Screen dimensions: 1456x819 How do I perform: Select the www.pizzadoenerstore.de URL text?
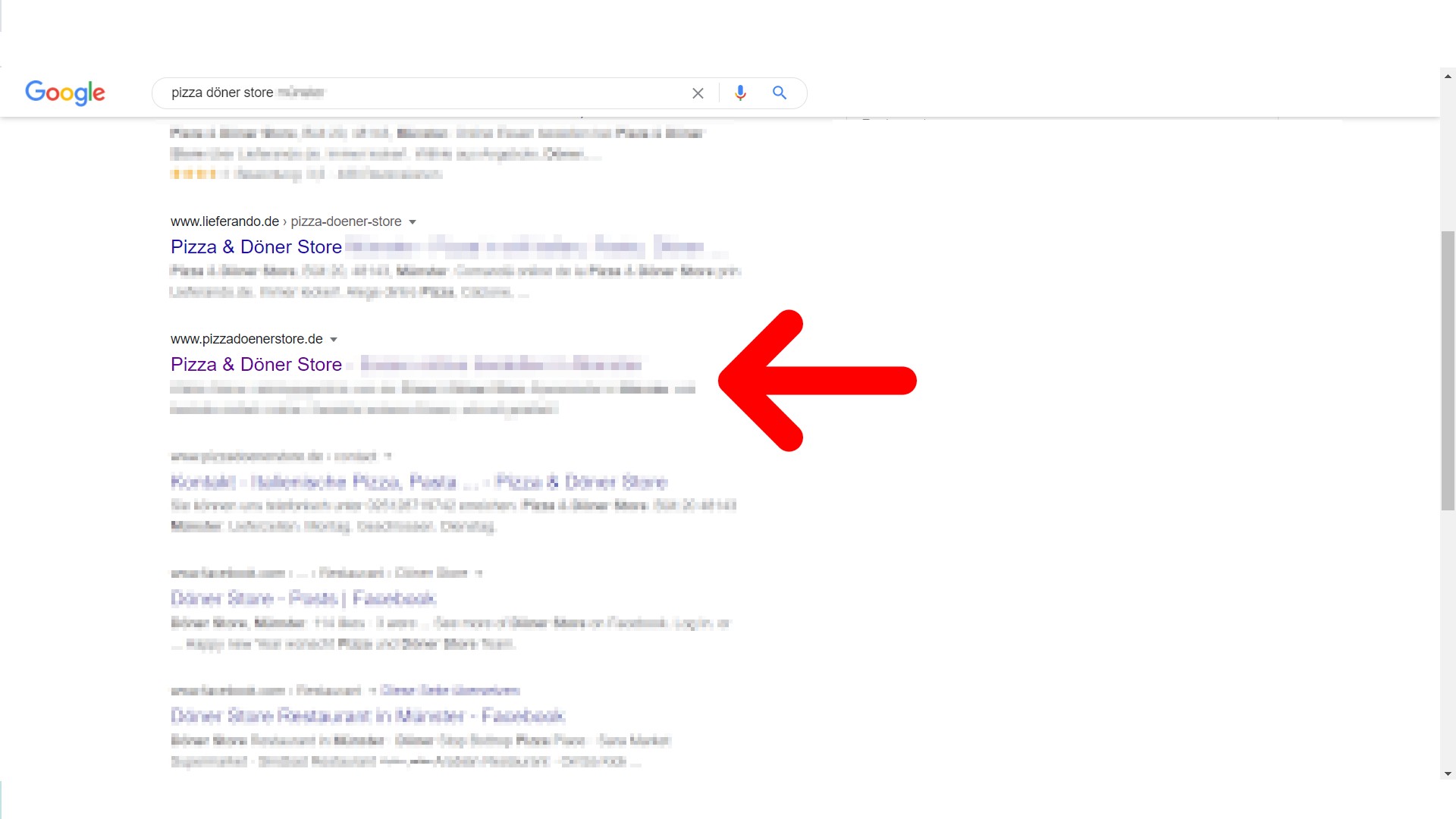coord(246,339)
